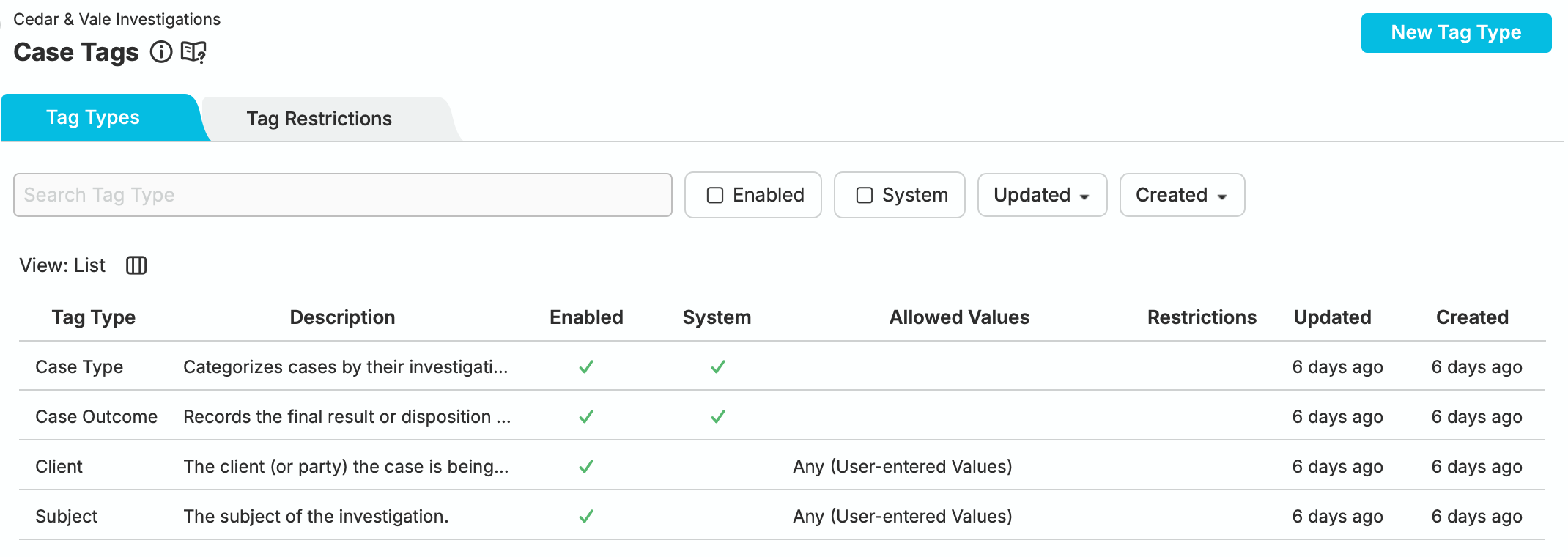This screenshot has height=557, width=1568.
Task: Toggle the Enabled filter checkbox
Action: pos(715,195)
